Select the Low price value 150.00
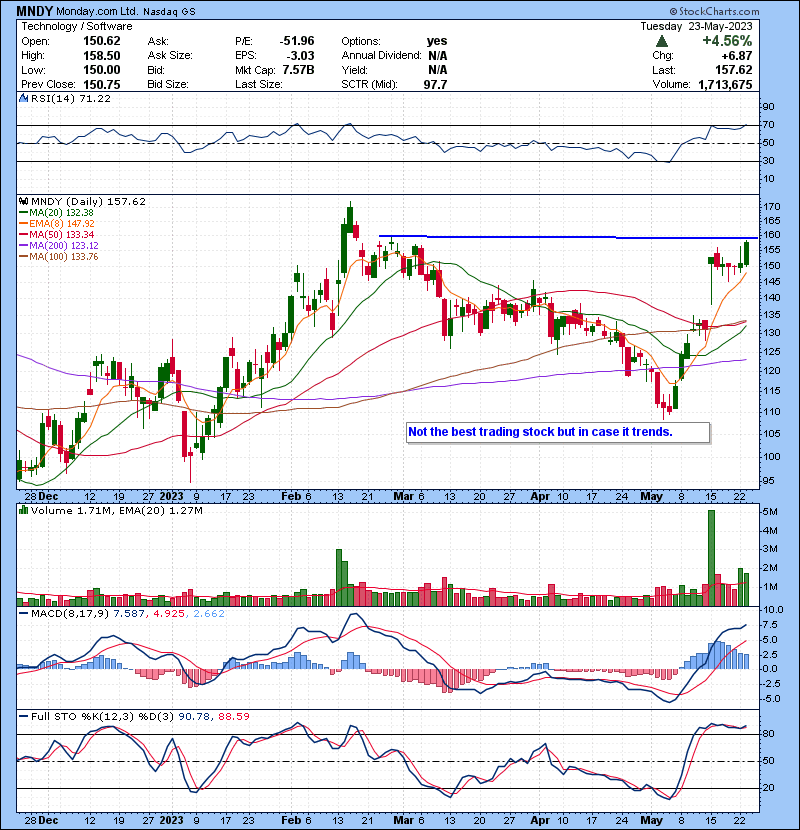Screen dimensions: 800x830 click(x=102, y=70)
